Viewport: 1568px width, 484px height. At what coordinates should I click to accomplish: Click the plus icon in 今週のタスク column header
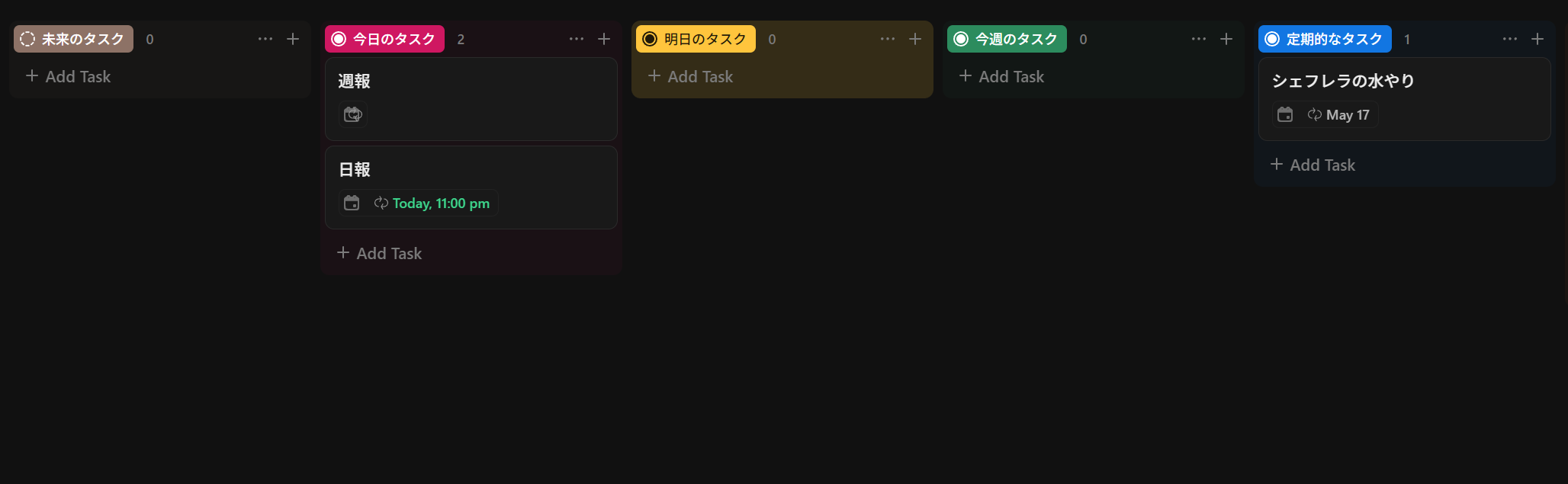coord(1226,39)
